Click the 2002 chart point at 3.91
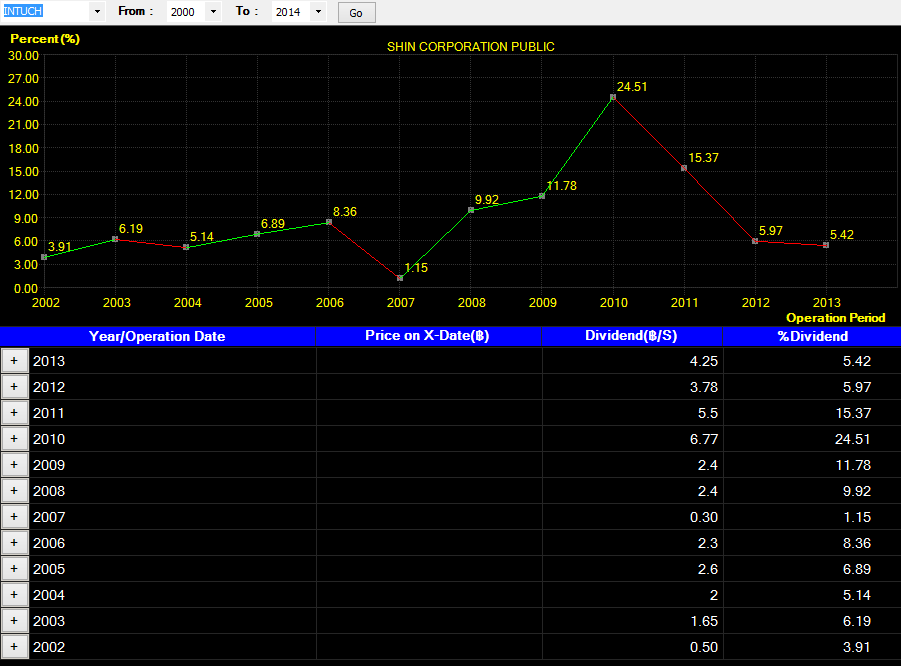The width and height of the screenshot is (901, 666). tap(44, 257)
